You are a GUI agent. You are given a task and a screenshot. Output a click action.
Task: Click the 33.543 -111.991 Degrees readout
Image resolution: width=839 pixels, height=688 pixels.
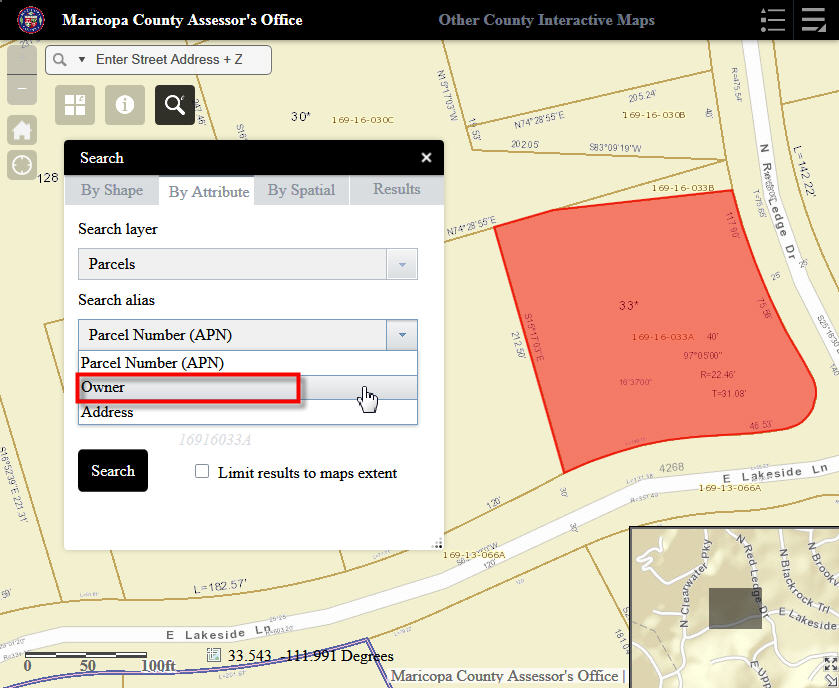(x=311, y=656)
